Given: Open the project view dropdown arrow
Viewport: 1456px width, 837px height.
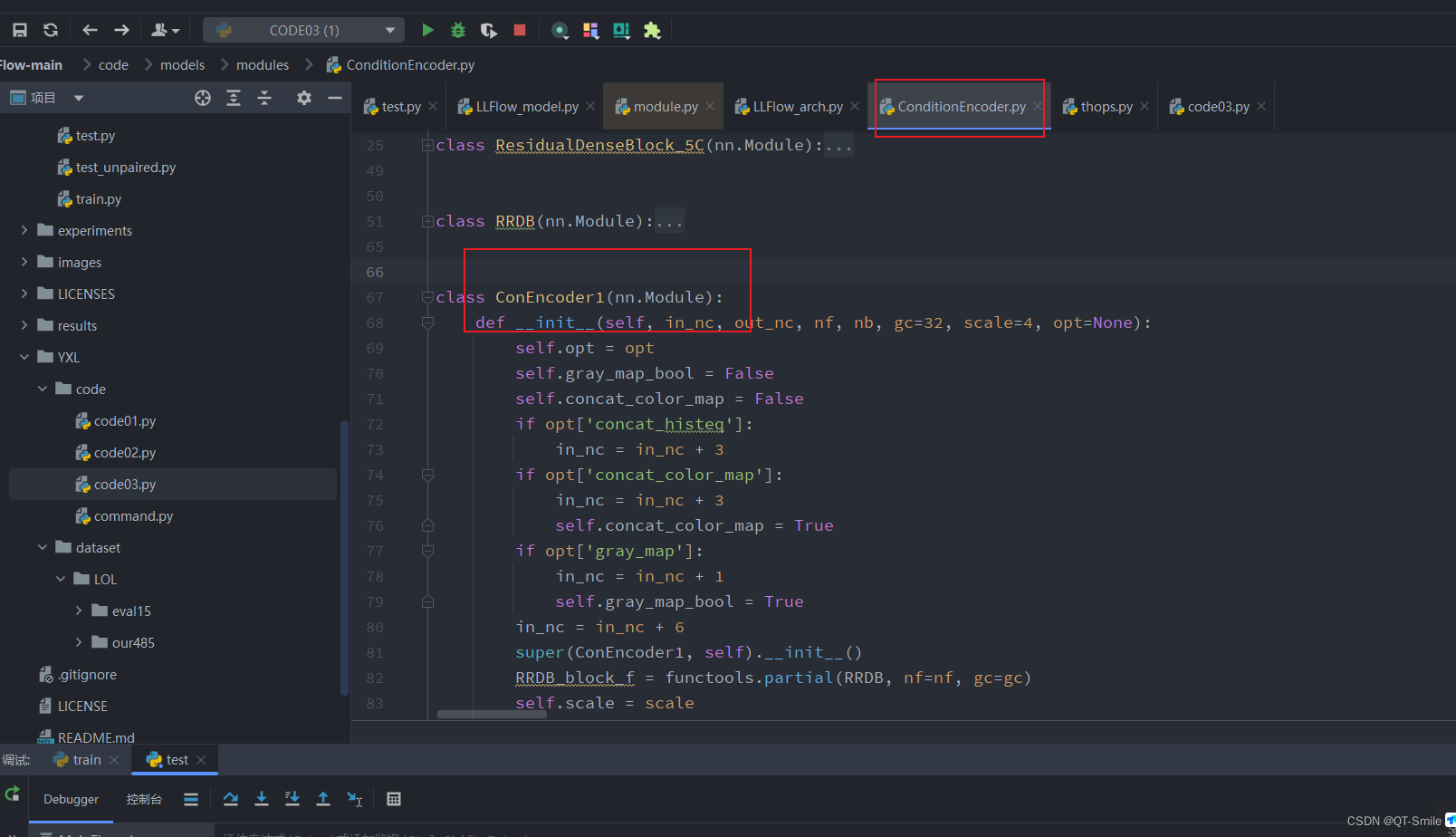Looking at the screenshot, I should tap(79, 98).
